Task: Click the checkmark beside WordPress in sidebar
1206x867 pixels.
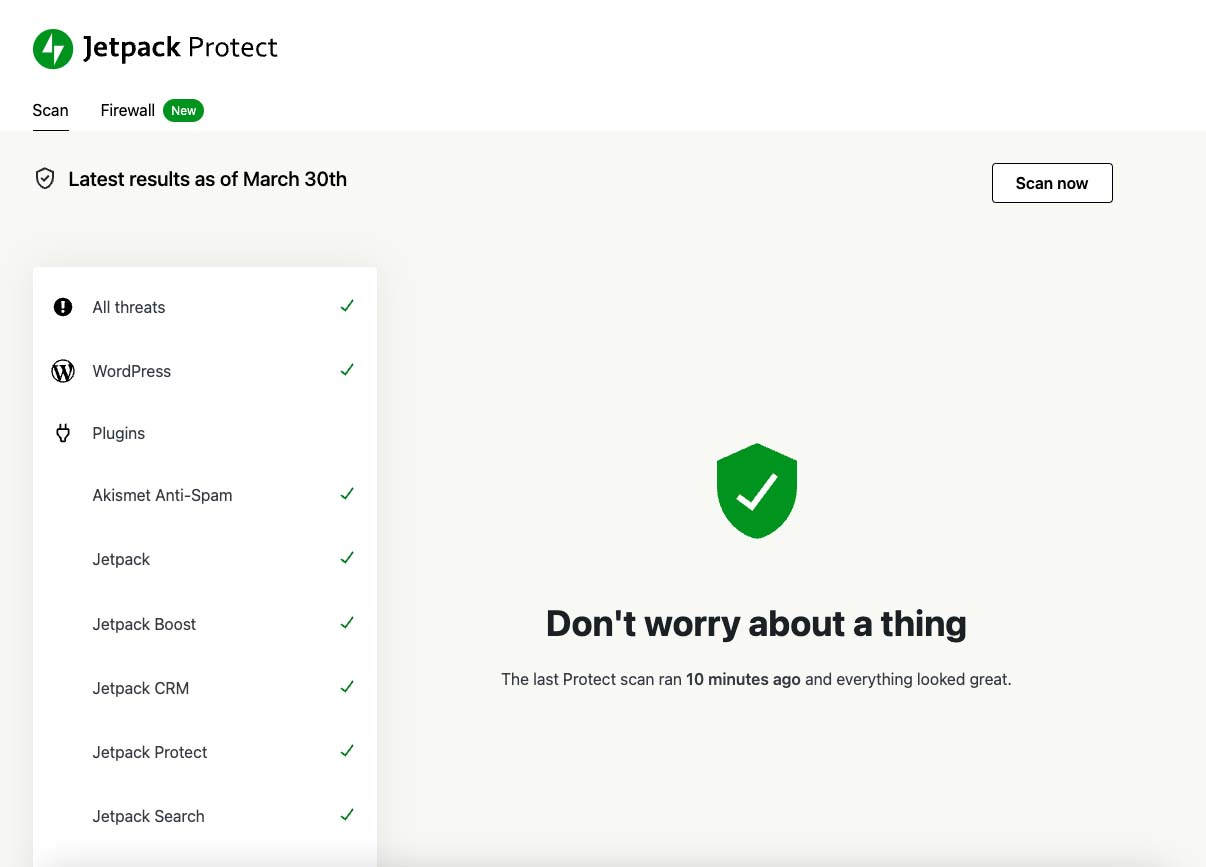Action: pos(347,369)
